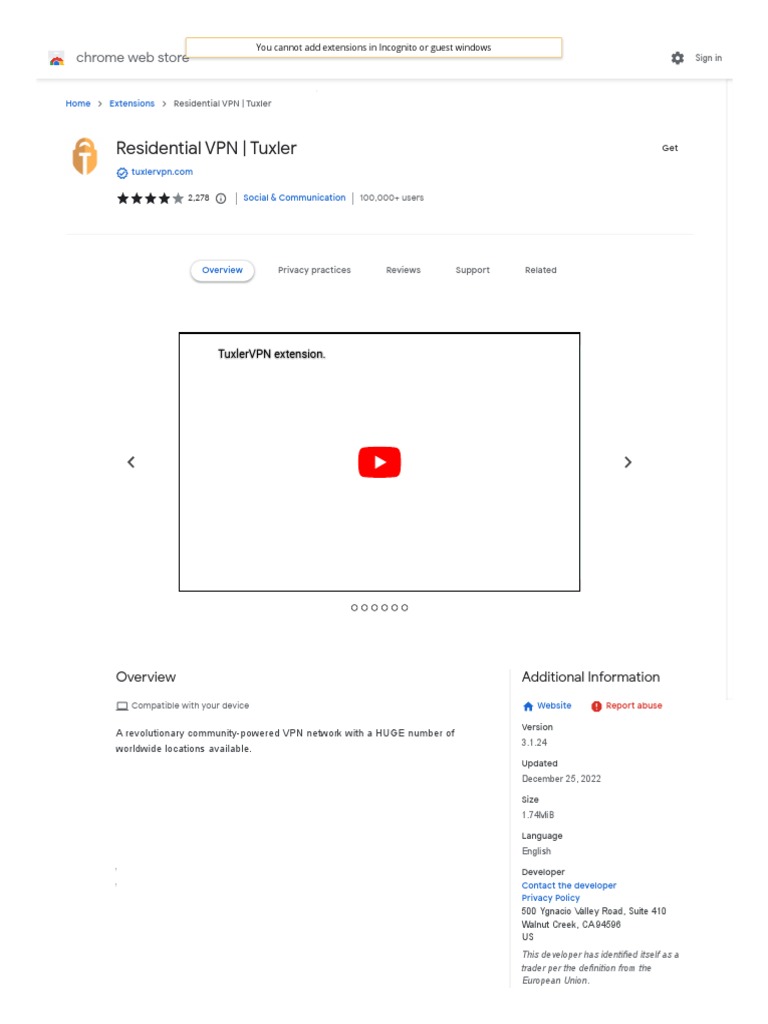
Task: Select the first carousel dot
Action: pyautogui.click(x=355, y=608)
